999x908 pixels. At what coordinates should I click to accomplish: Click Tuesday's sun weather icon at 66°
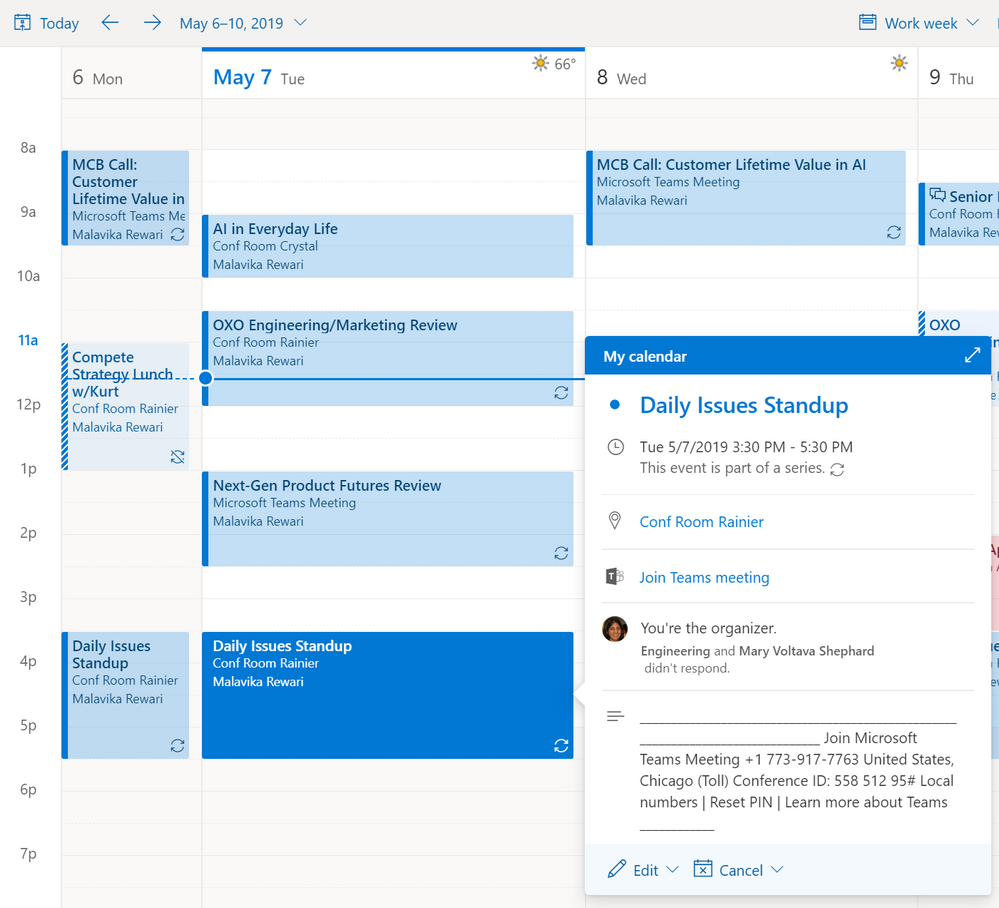[x=540, y=63]
